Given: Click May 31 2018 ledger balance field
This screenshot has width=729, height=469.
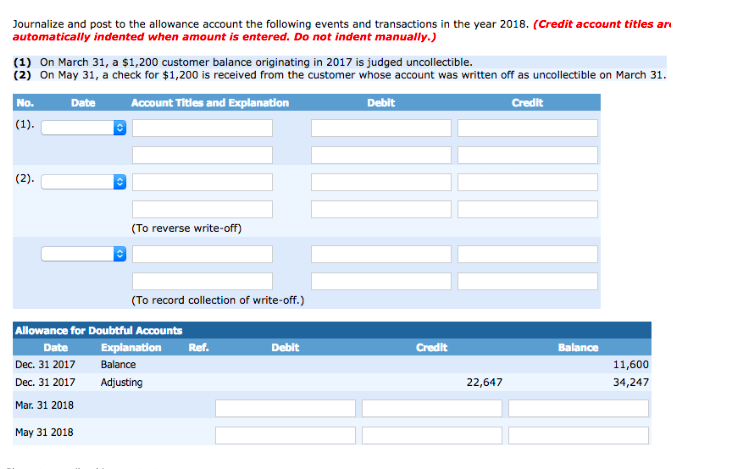Looking at the screenshot, I should point(578,436).
